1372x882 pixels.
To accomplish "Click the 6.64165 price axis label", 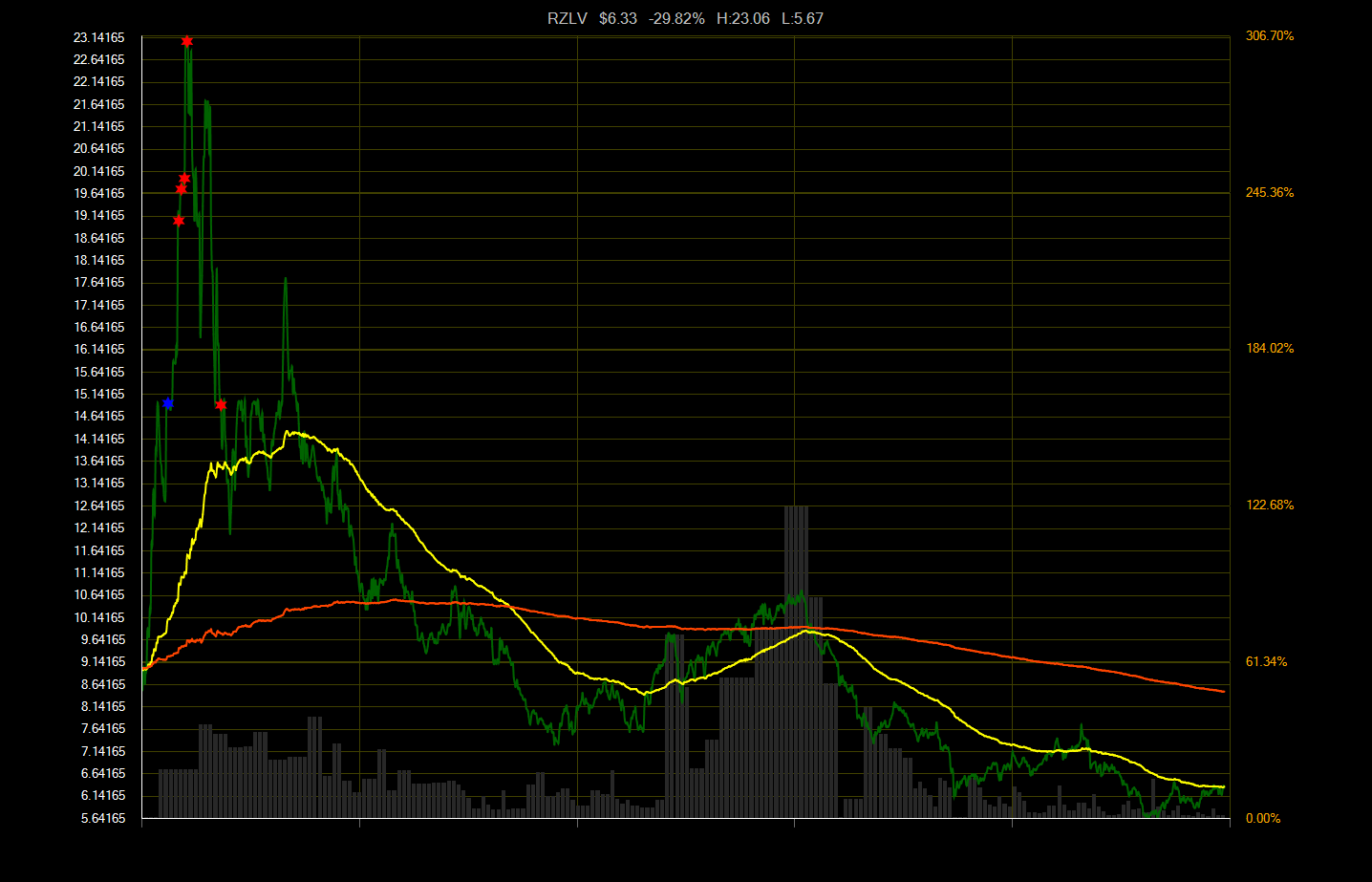I will click(103, 773).
